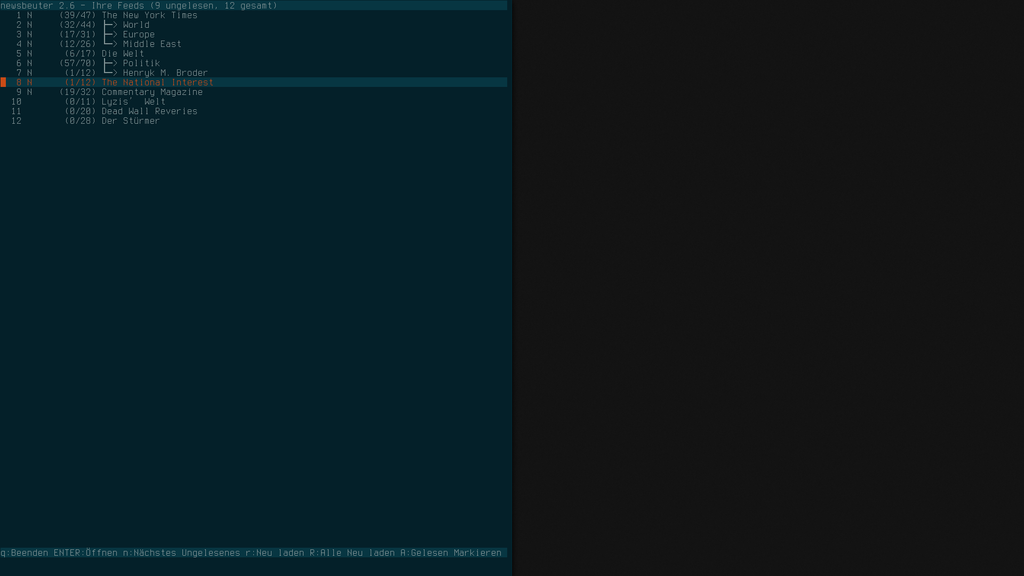
Task: Open The New York Times feed
Action: click(253, 15)
